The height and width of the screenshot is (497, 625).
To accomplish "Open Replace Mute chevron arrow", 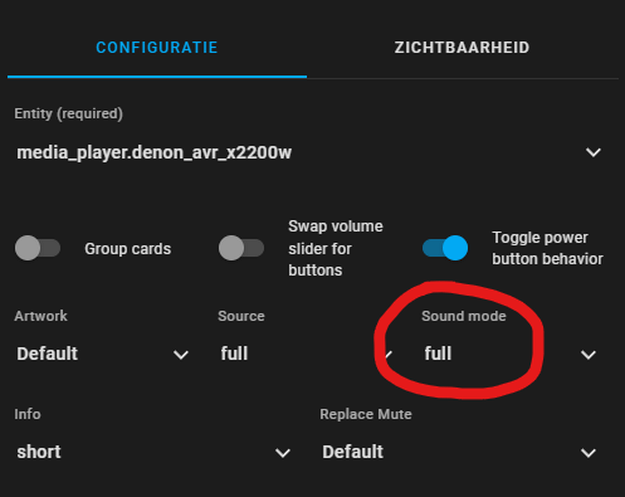I will coord(588,453).
